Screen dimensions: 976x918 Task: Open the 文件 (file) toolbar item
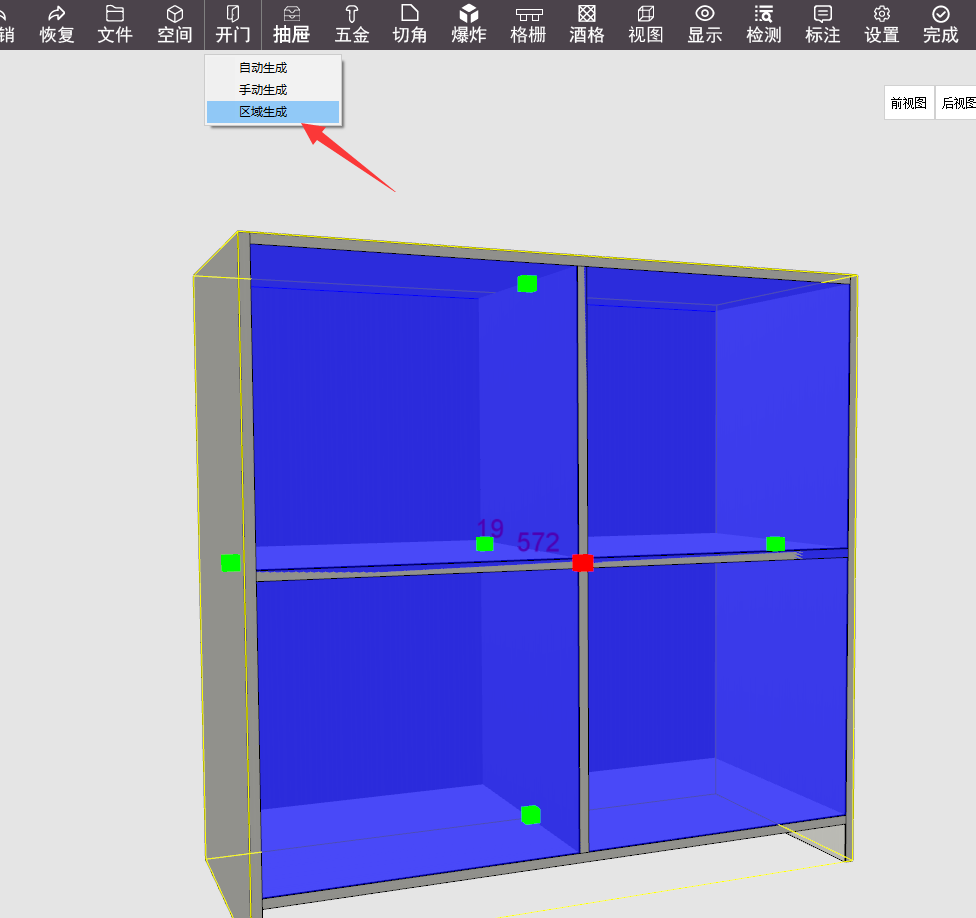click(x=115, y=24)
